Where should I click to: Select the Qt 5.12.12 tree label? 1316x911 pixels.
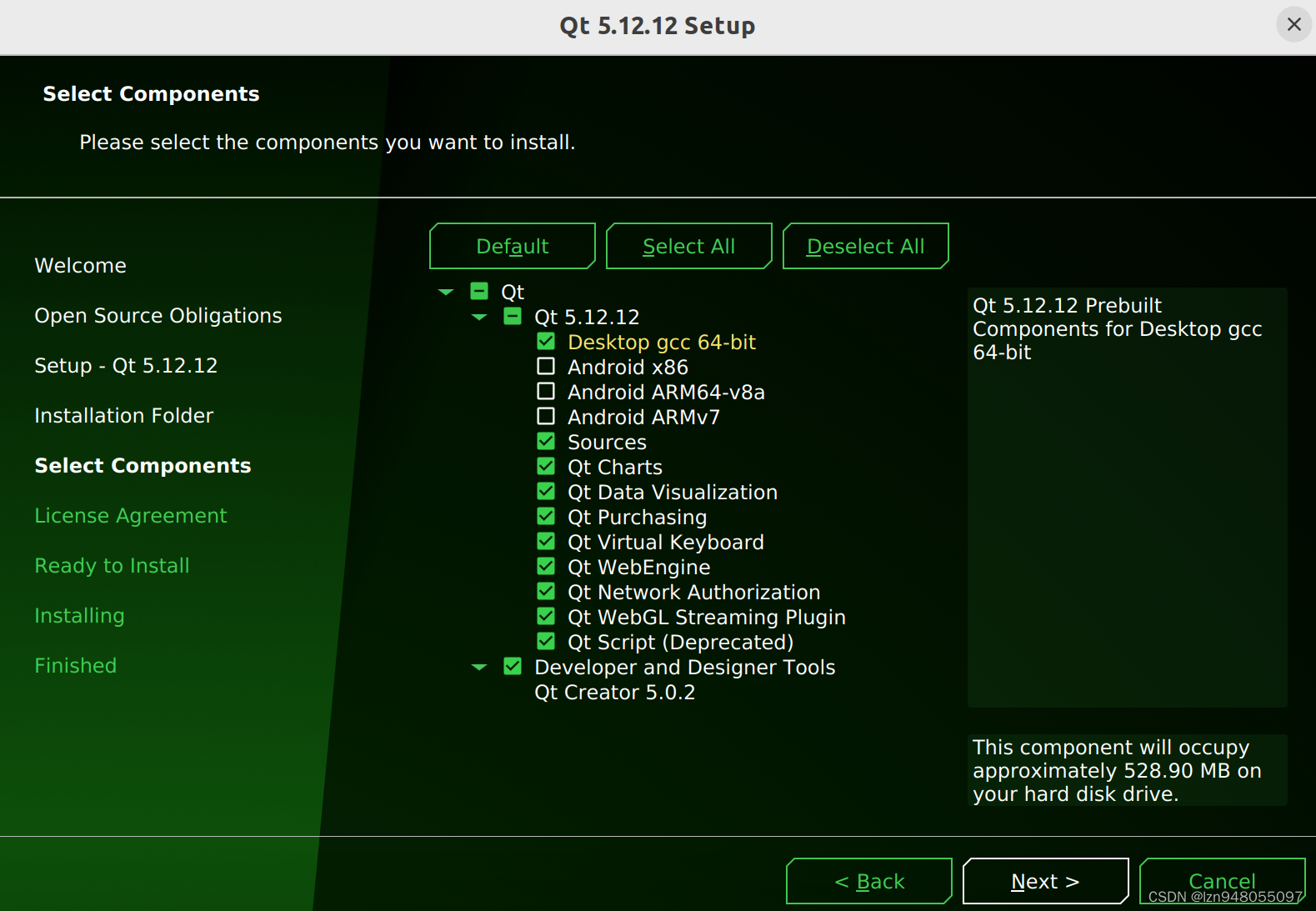[587, 318]
